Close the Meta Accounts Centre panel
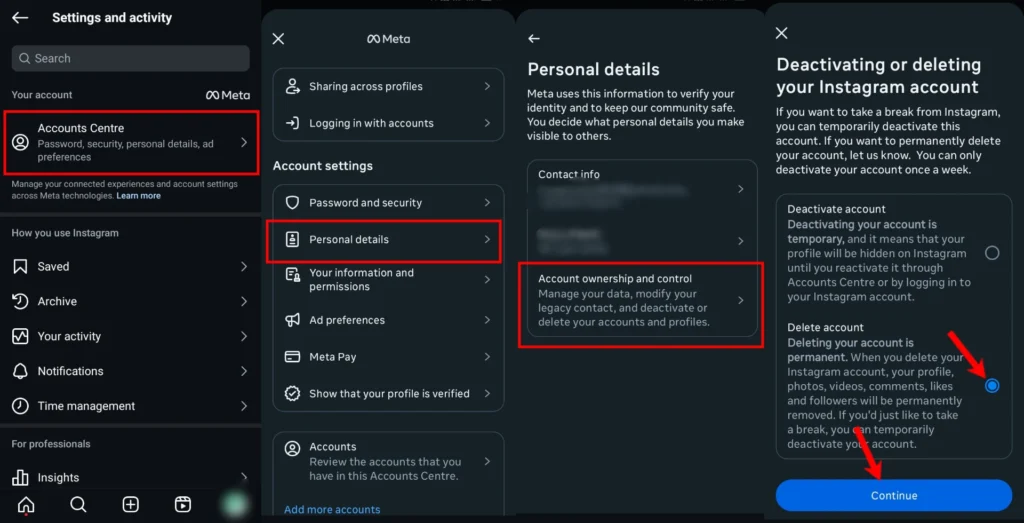1024x523 pixels. 278,39
